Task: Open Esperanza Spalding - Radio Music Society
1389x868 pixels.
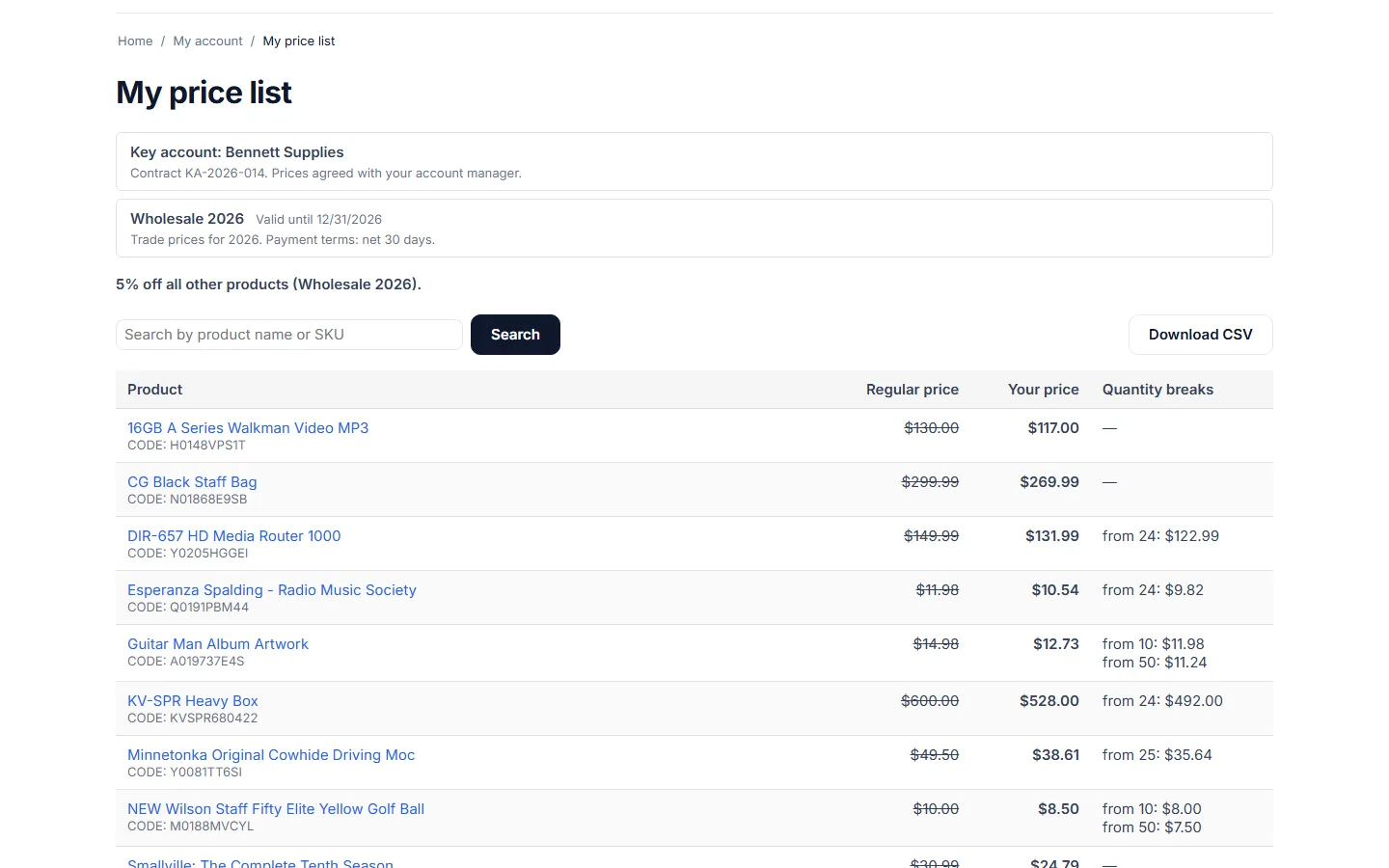Action: tap(272, 590)
